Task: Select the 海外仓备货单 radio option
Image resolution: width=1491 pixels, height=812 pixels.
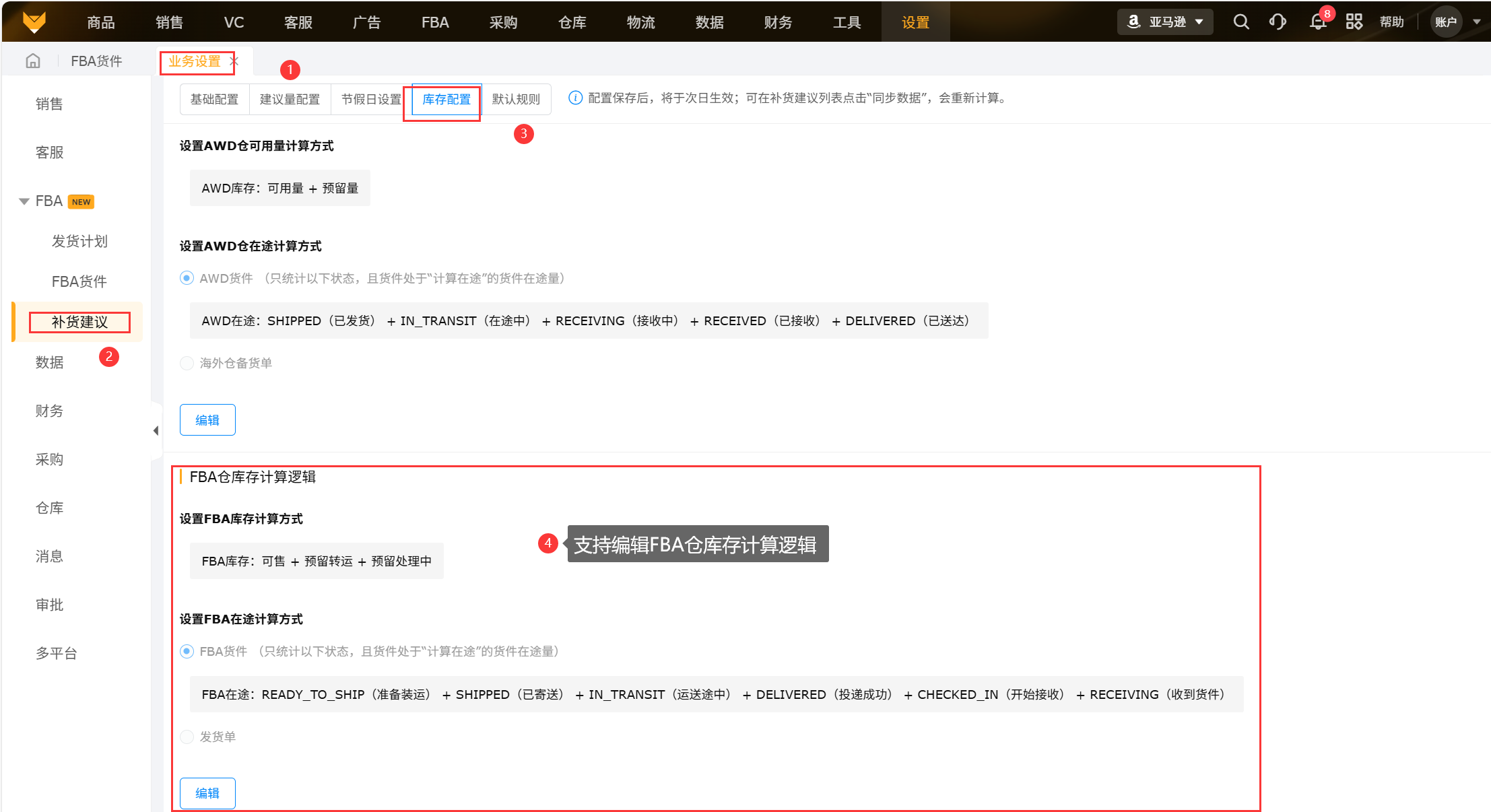Action: [x=187, y=364]
